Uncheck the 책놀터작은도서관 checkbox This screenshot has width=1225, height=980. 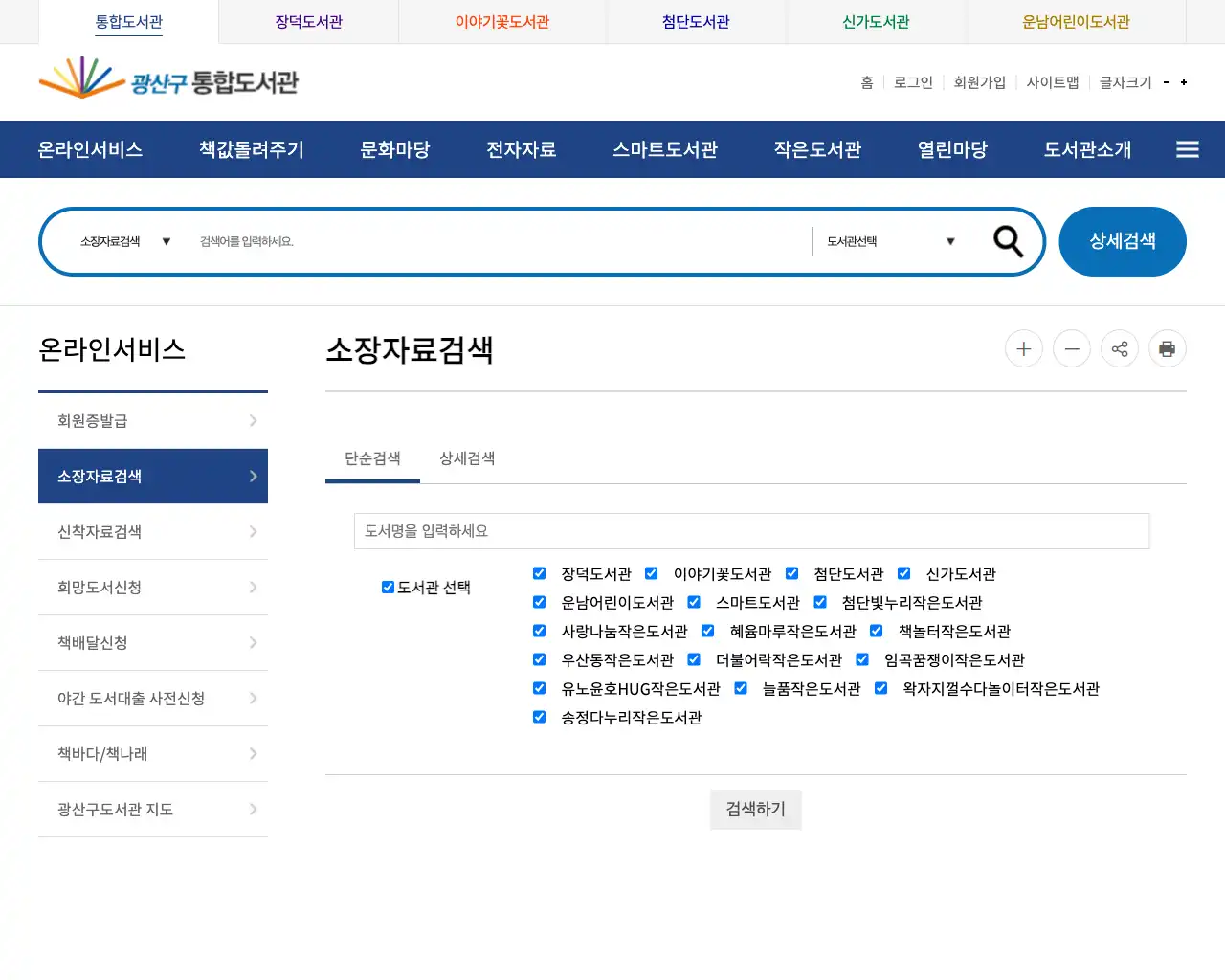click(877, 631)
